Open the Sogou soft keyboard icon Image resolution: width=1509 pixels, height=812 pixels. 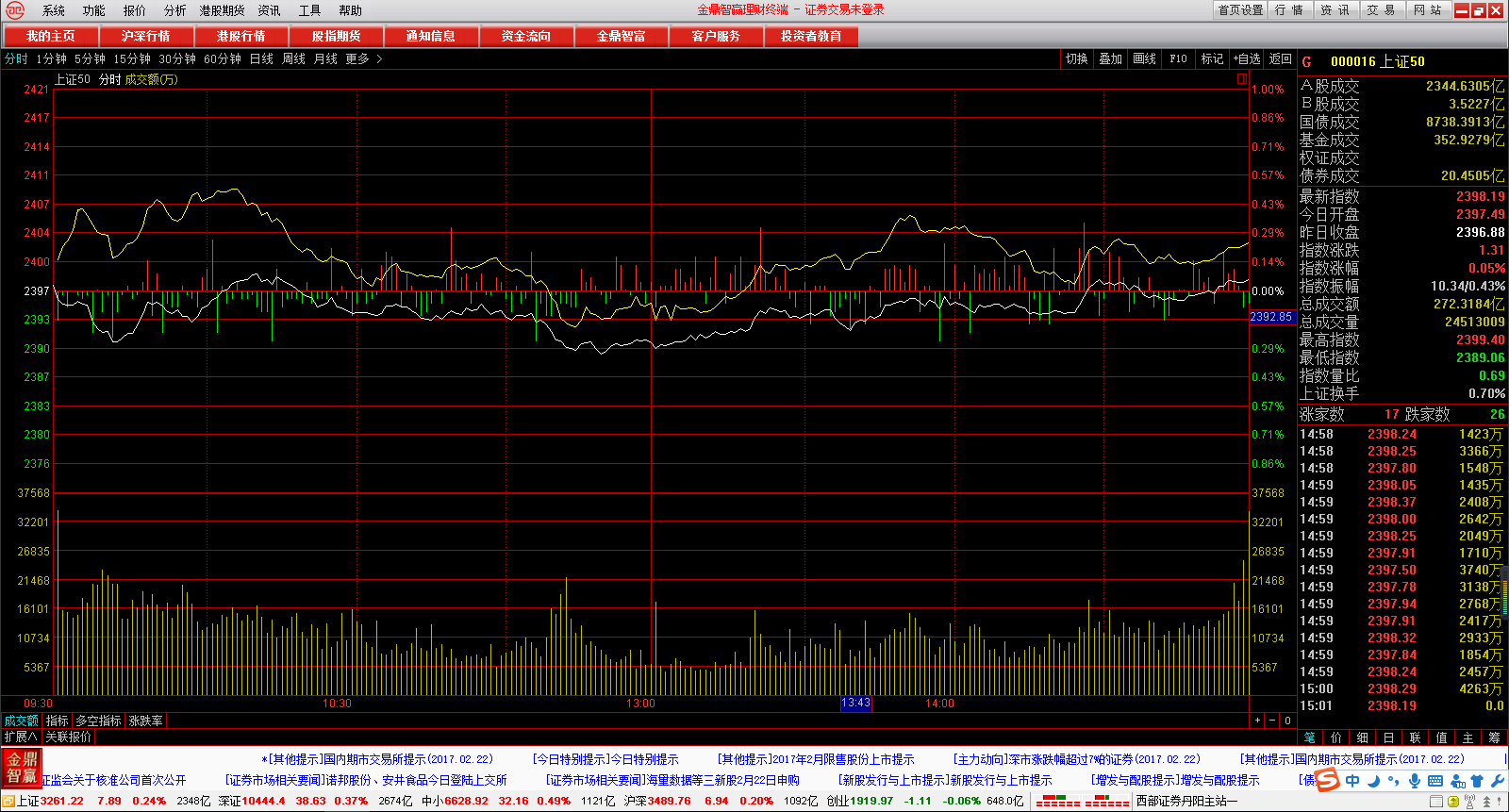pos(1435,781)
